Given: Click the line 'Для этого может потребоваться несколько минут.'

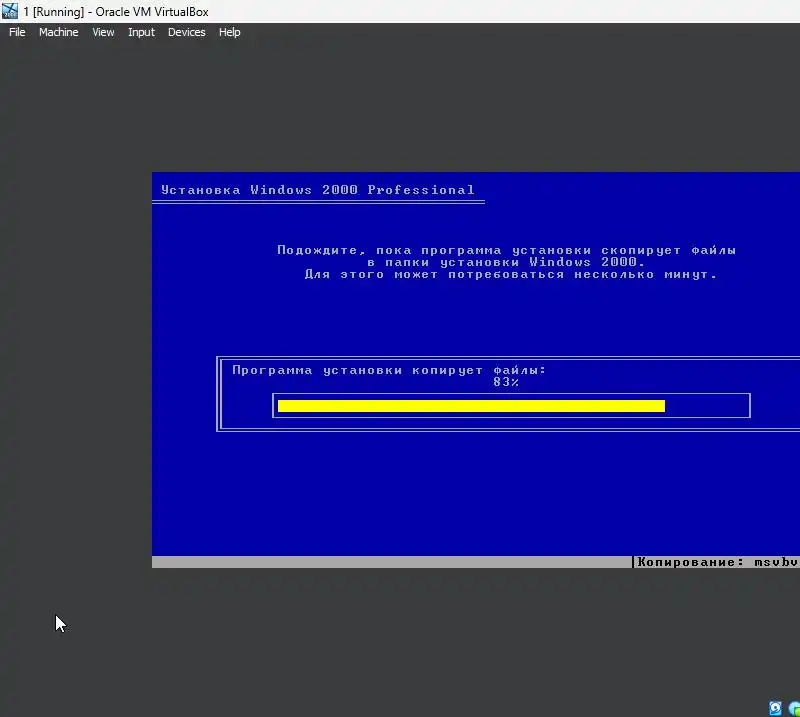Looking at the screenshot, I should [511, 275].
